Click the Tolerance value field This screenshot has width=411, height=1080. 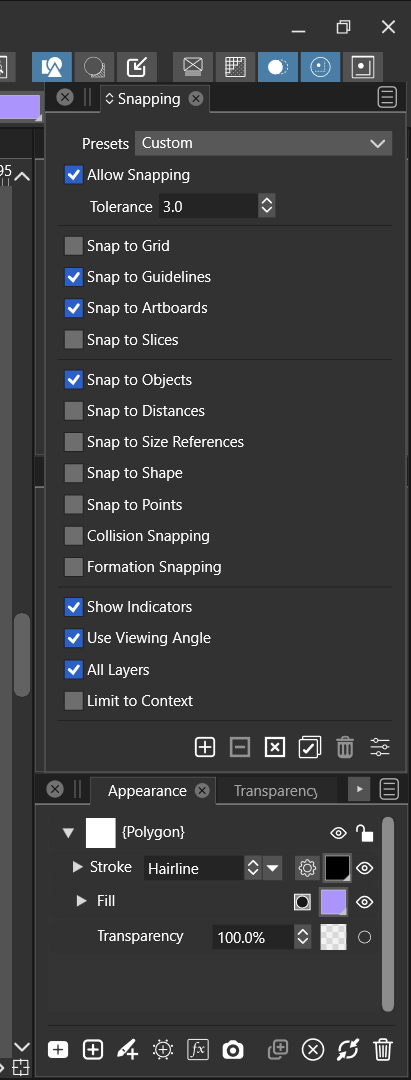209,206
